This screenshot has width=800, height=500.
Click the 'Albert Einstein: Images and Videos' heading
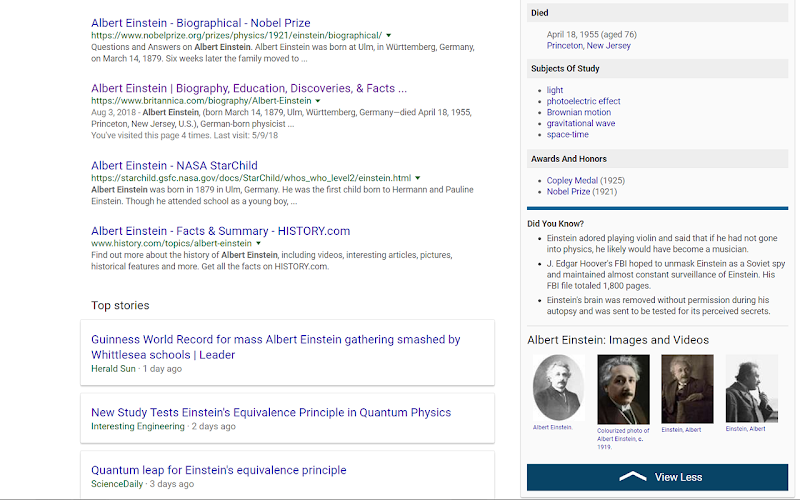point(618,340)
